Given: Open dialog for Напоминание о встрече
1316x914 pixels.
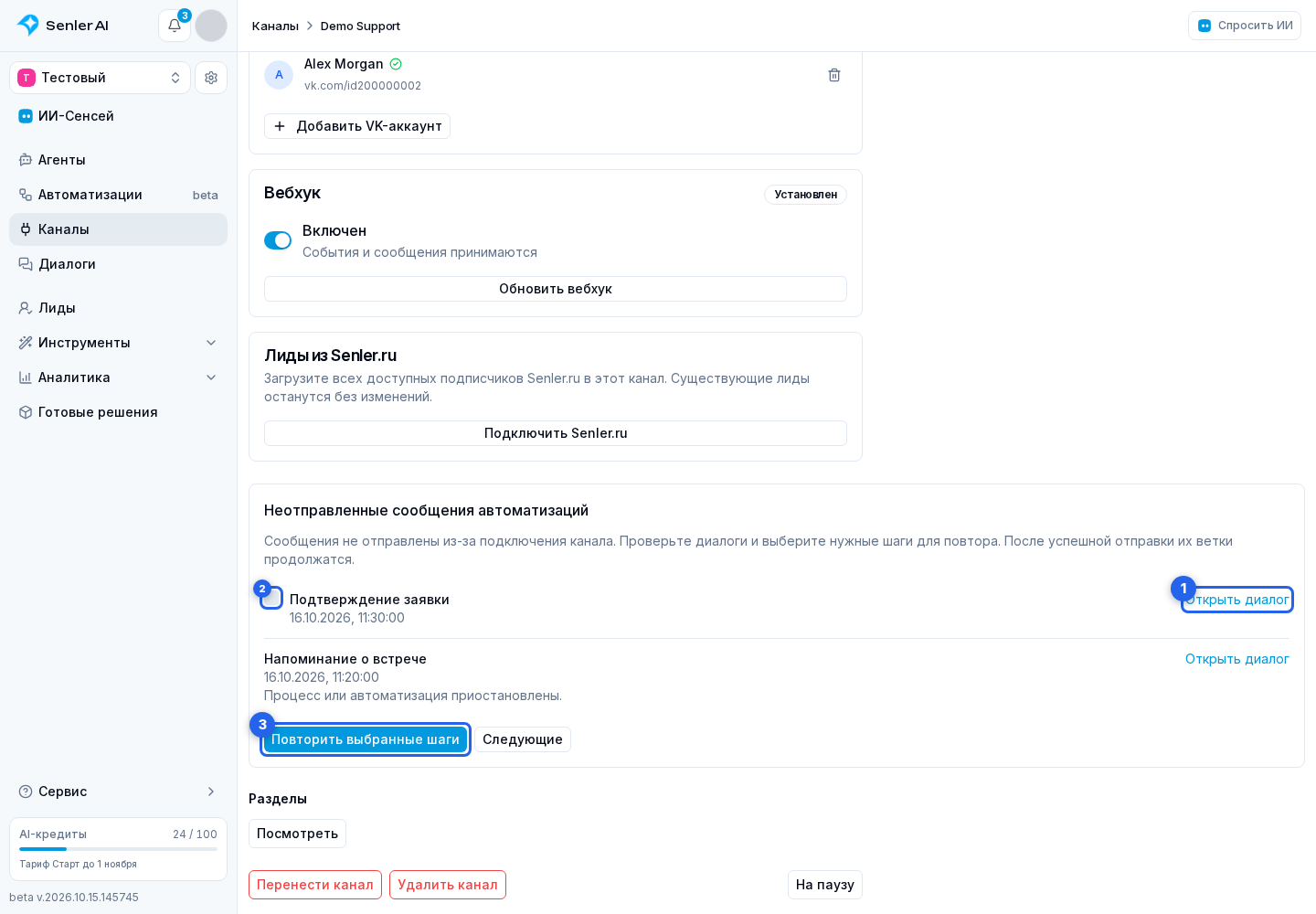Looking at the screenshot, I should tap(1237, 659).
